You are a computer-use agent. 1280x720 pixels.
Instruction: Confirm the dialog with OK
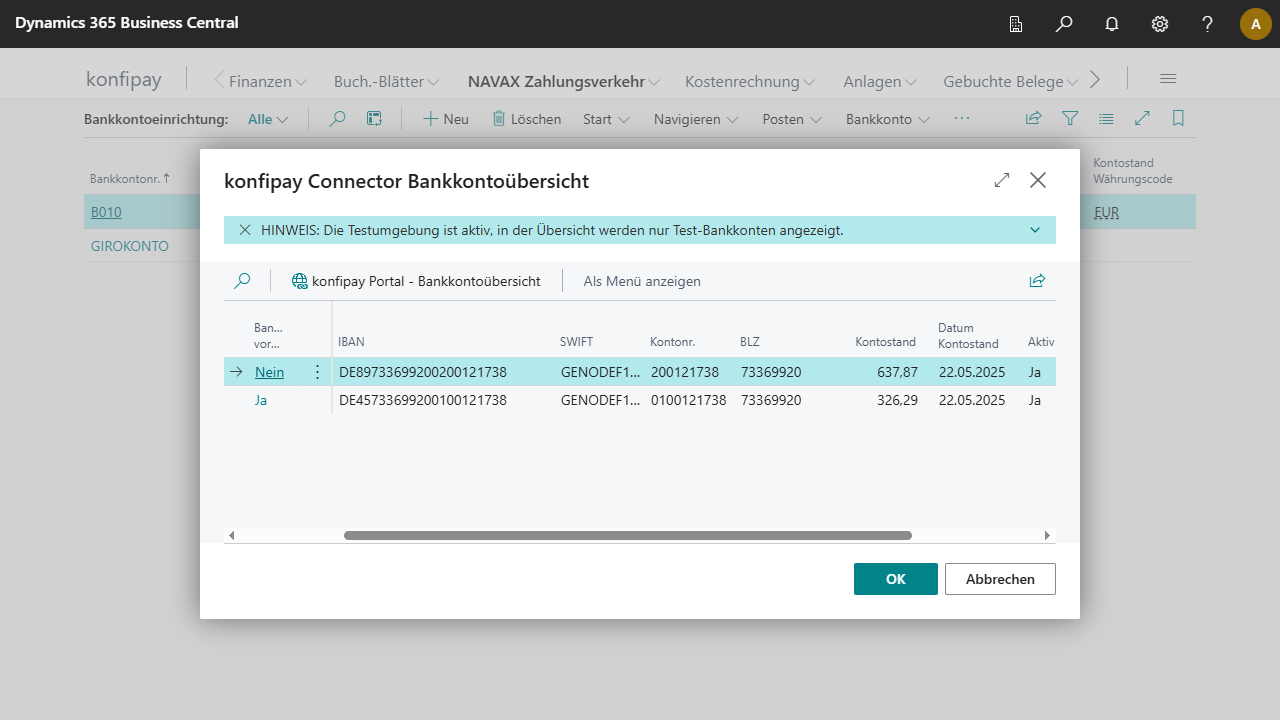(x=895, y=579)
